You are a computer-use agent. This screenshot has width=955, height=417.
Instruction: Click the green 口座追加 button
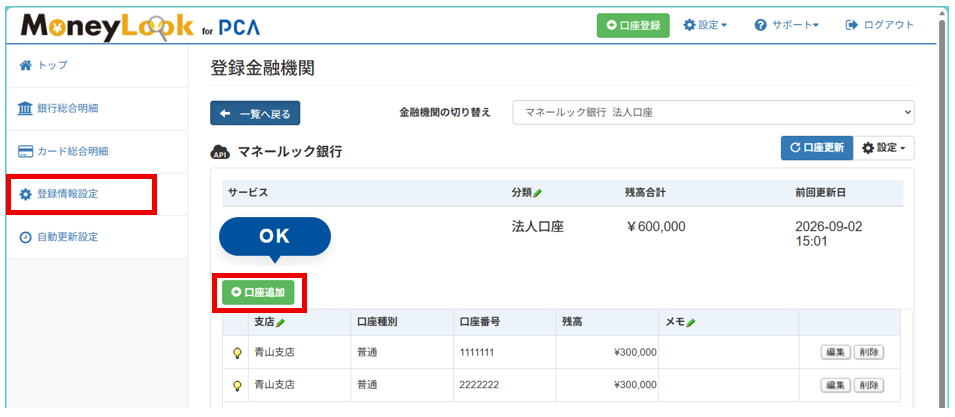[258, 292]
